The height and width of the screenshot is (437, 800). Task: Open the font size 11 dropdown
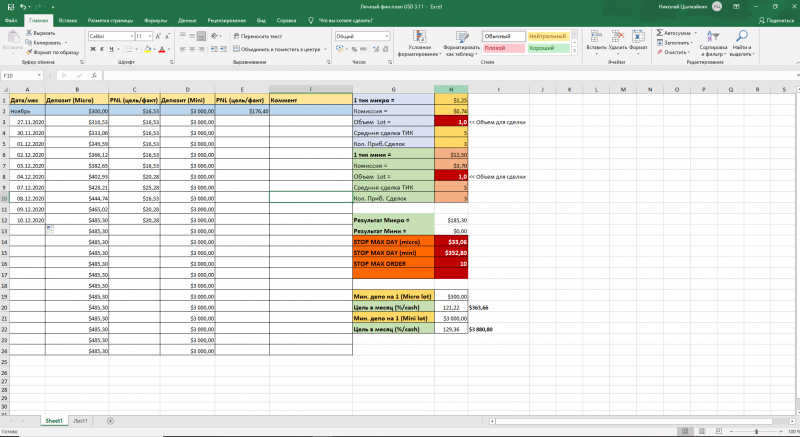point(150,36)
